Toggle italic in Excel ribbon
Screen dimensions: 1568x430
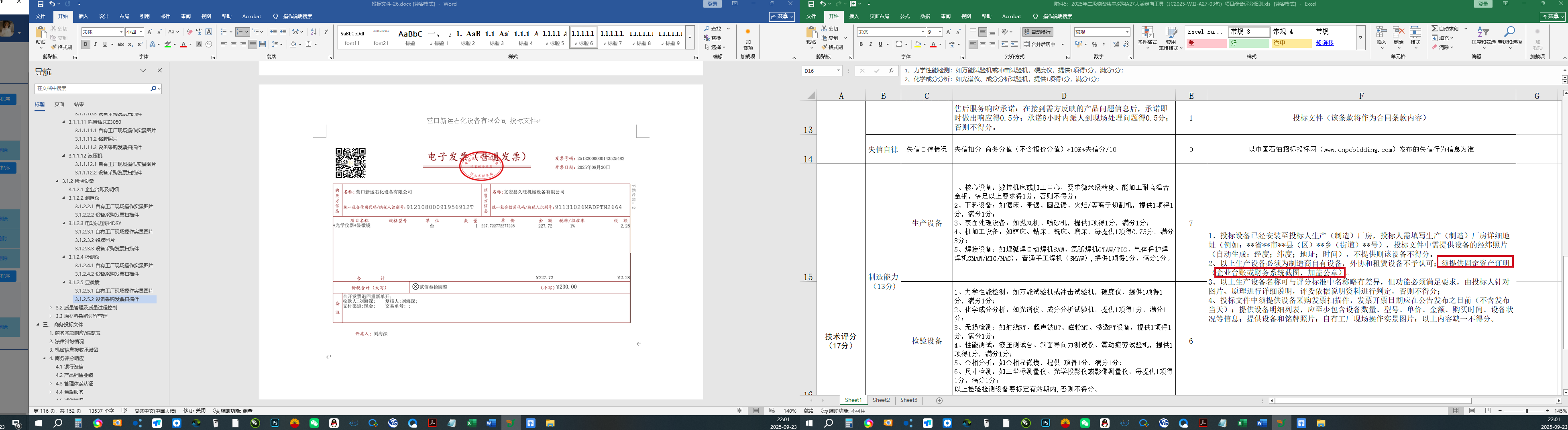pos(870,45)
